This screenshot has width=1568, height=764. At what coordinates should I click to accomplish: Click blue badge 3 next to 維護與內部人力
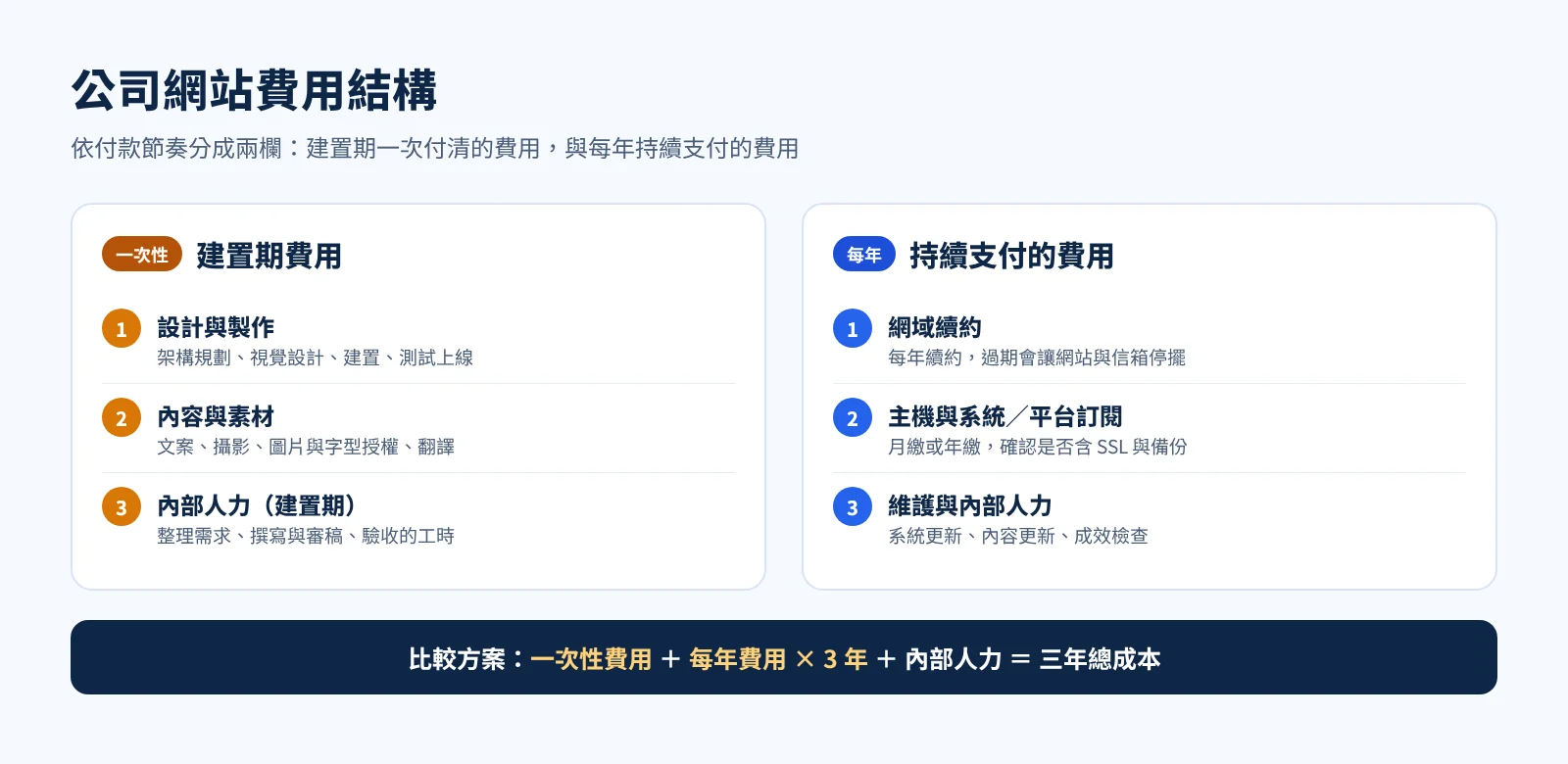point(853,507)
